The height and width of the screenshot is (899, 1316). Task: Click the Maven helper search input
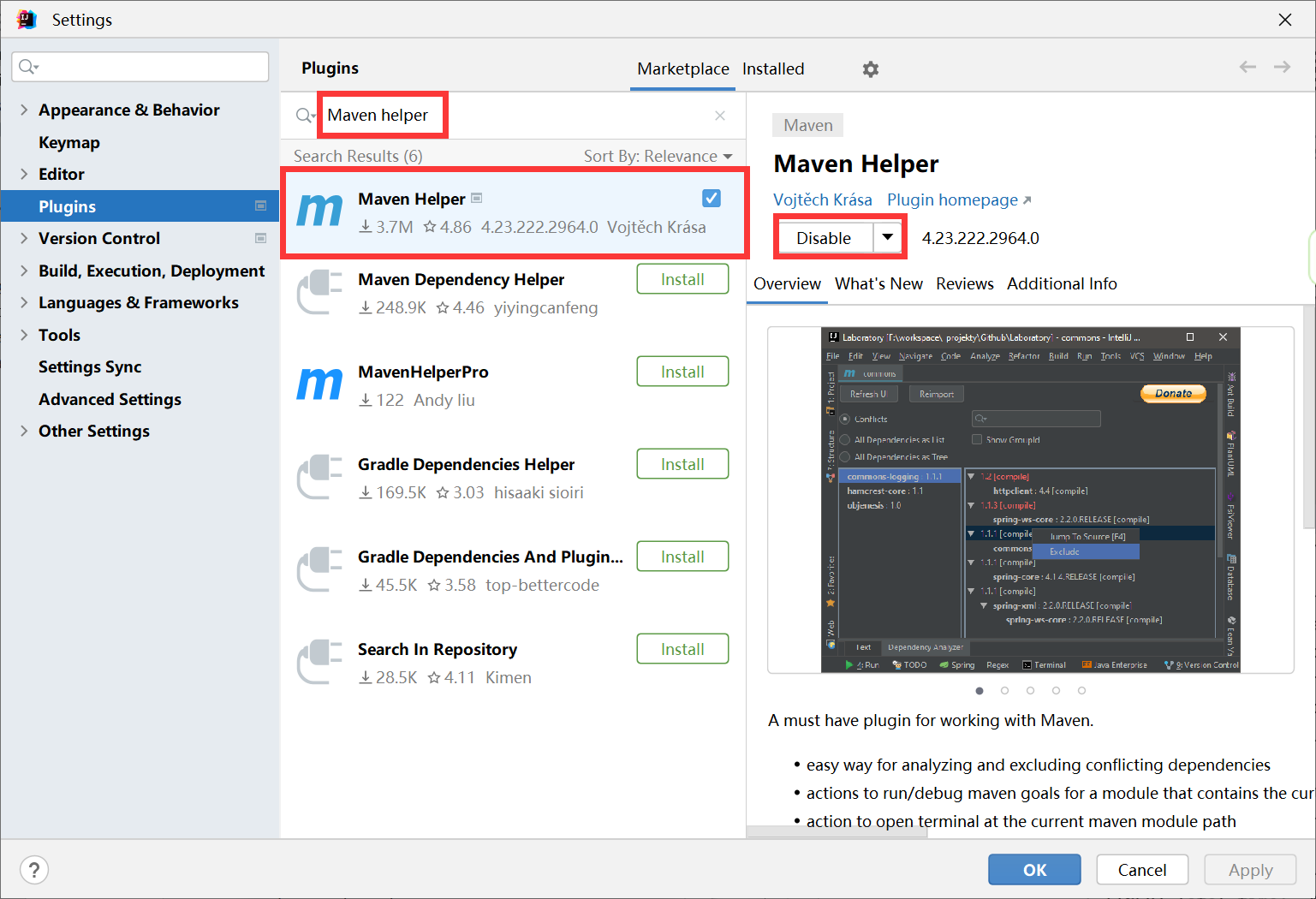[514, 116]
